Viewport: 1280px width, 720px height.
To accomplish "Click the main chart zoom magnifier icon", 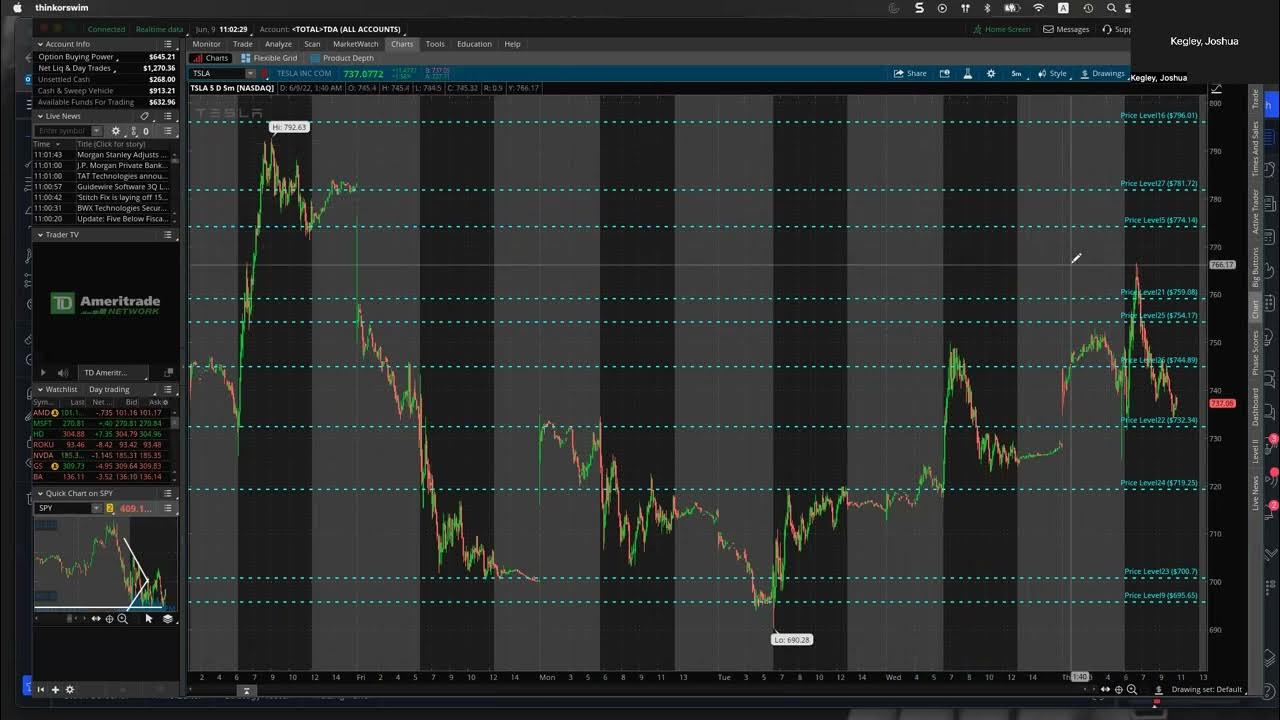I will (1132, 689).
